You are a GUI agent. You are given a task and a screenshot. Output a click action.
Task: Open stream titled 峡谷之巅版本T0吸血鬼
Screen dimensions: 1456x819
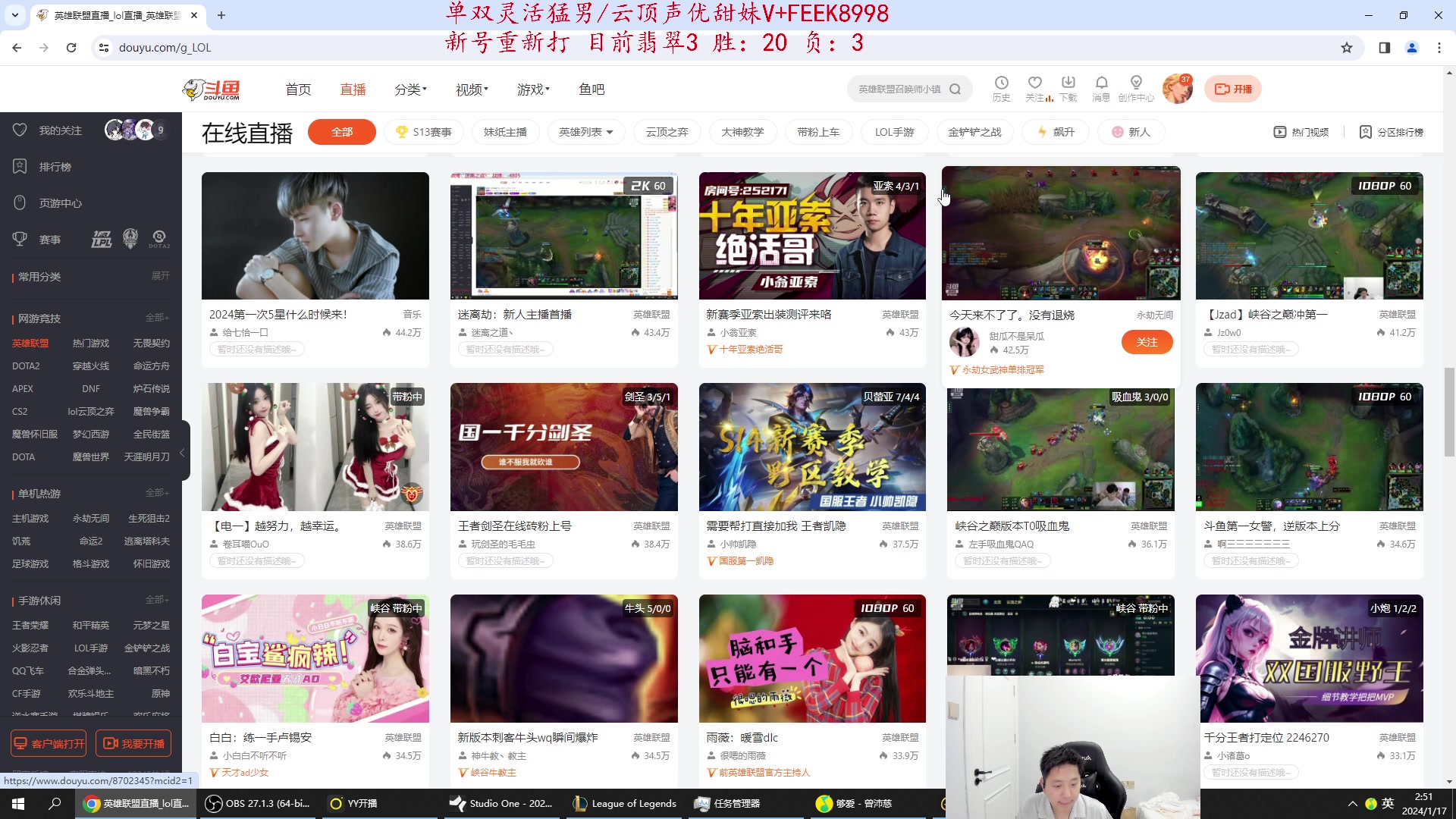point(1012,526)
